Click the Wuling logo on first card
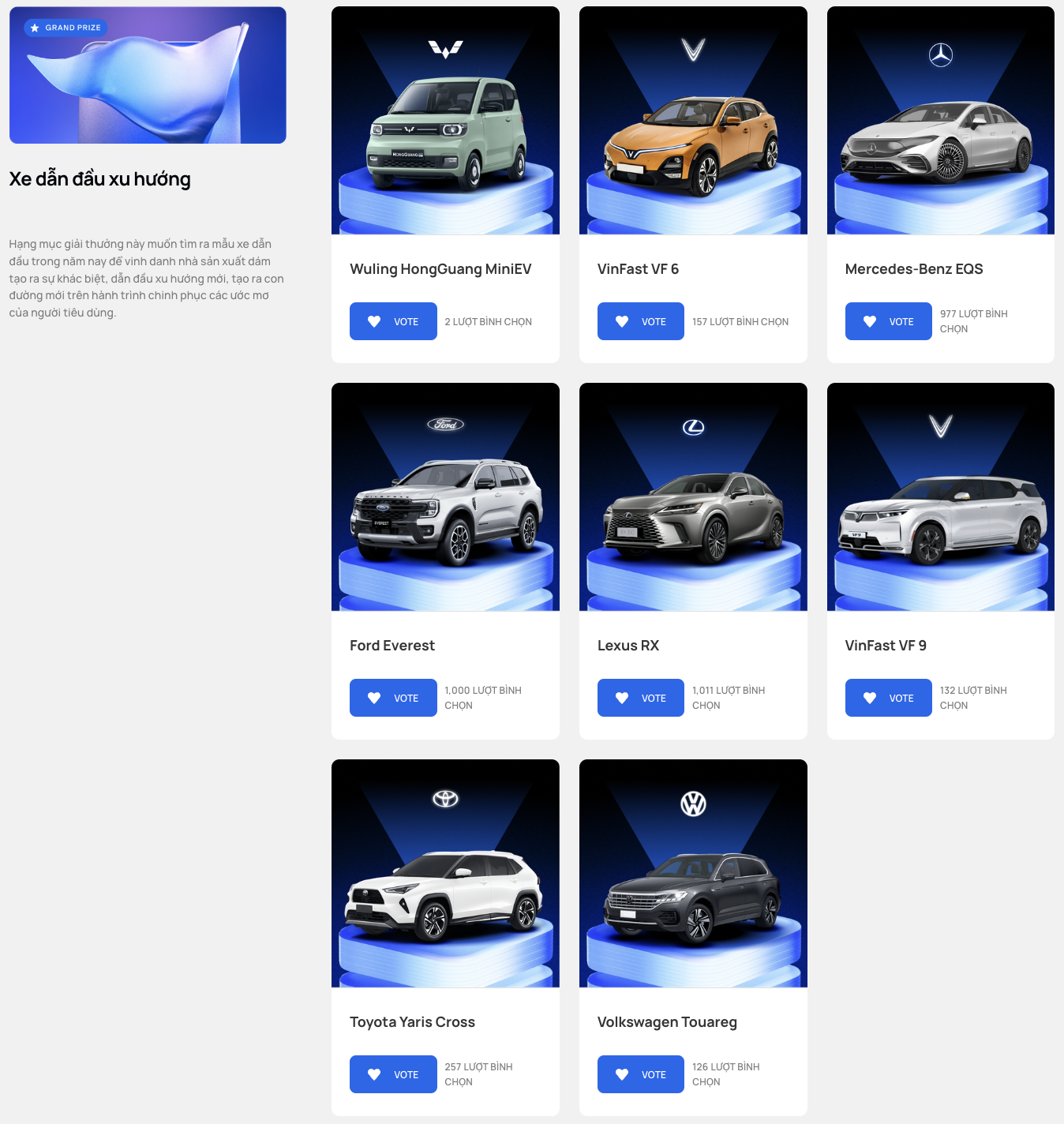 click(445, 50)
